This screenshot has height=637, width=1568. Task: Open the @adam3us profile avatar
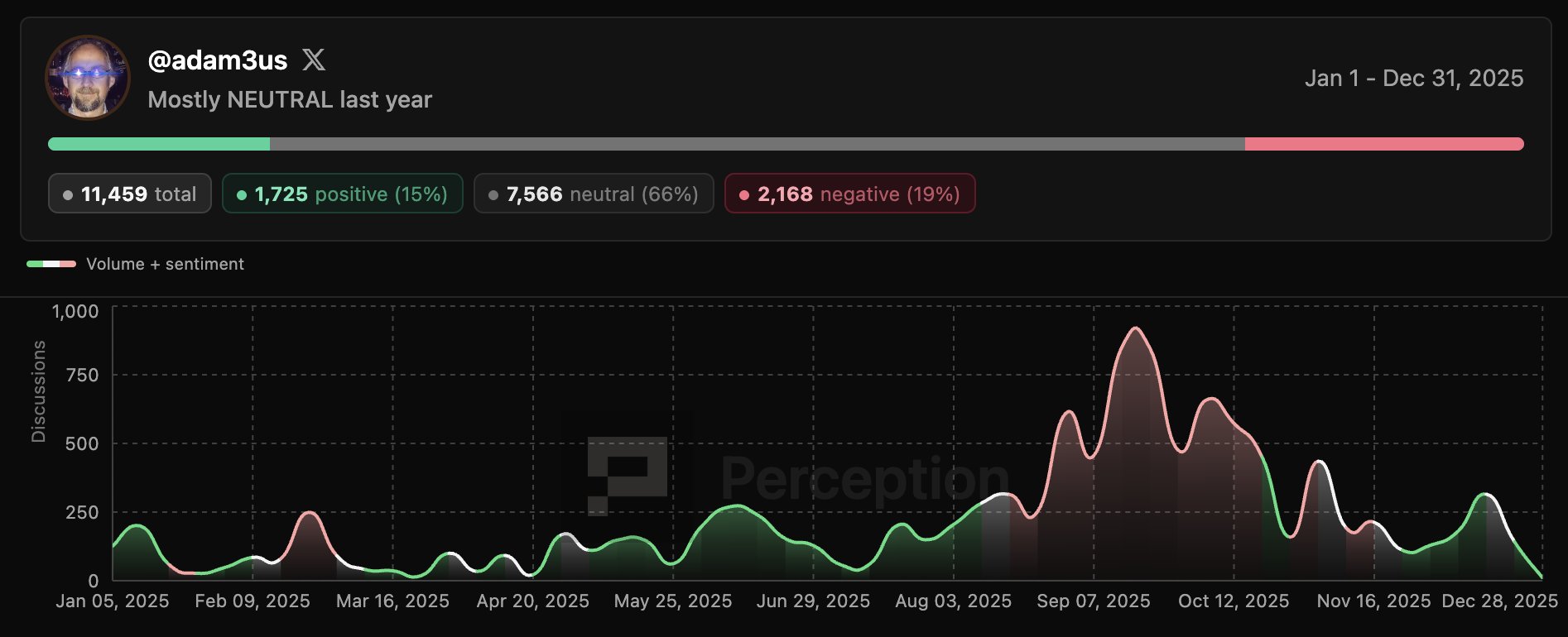tap(87, 78)
